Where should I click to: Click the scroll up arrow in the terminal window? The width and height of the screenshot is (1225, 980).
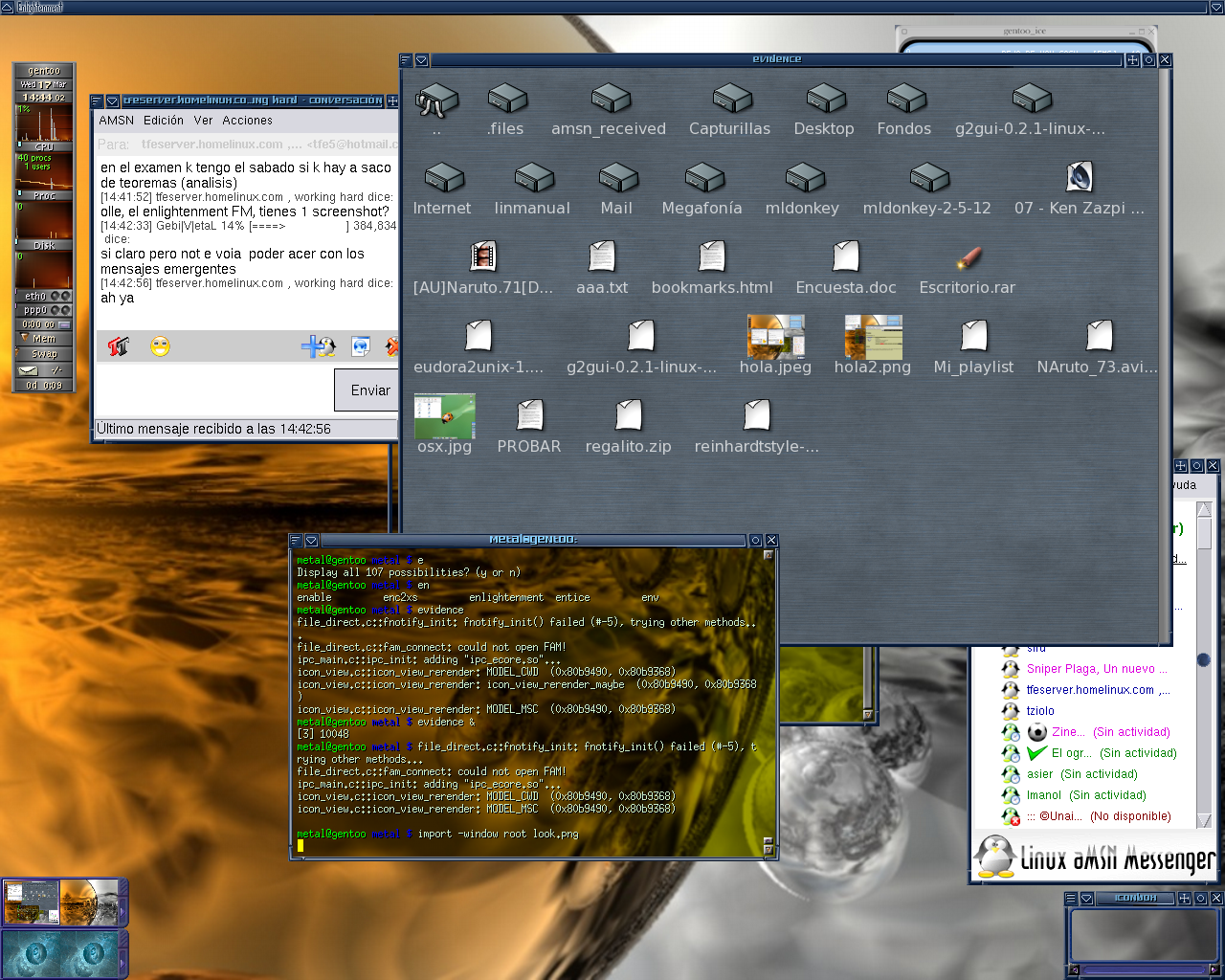(x=768, y=555)
